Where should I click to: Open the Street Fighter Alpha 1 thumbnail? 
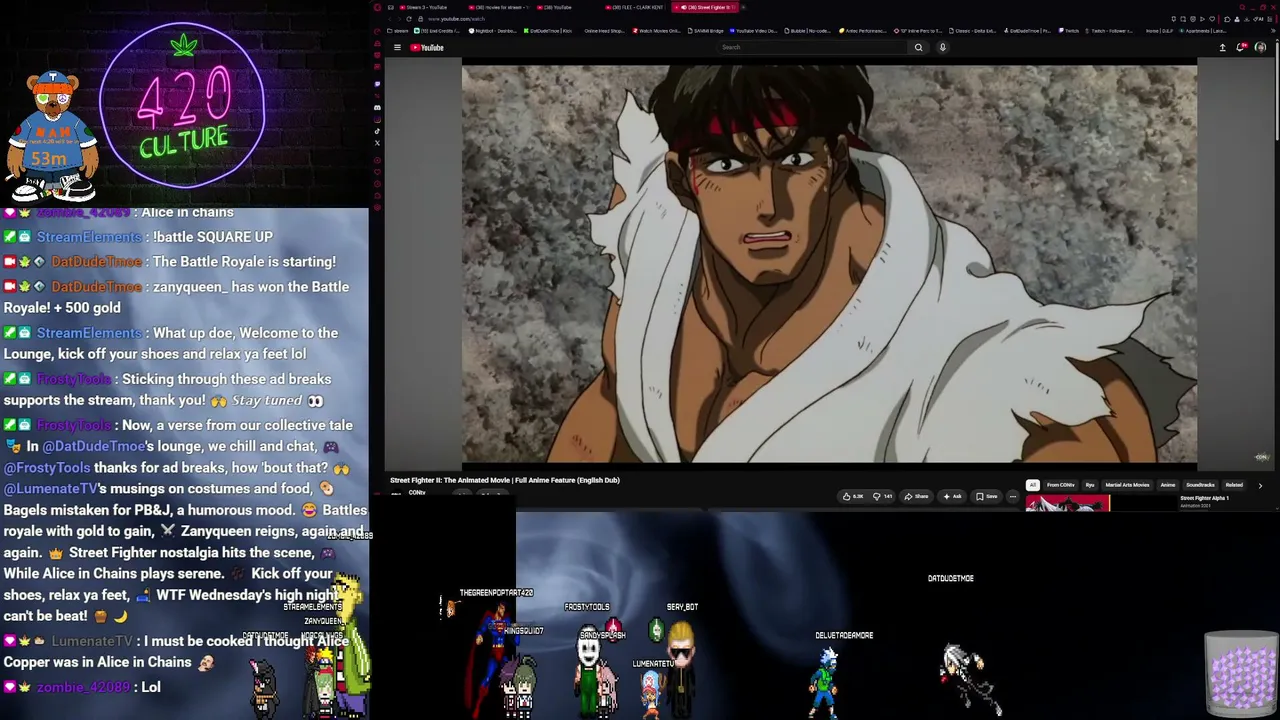pos(1067,503)
